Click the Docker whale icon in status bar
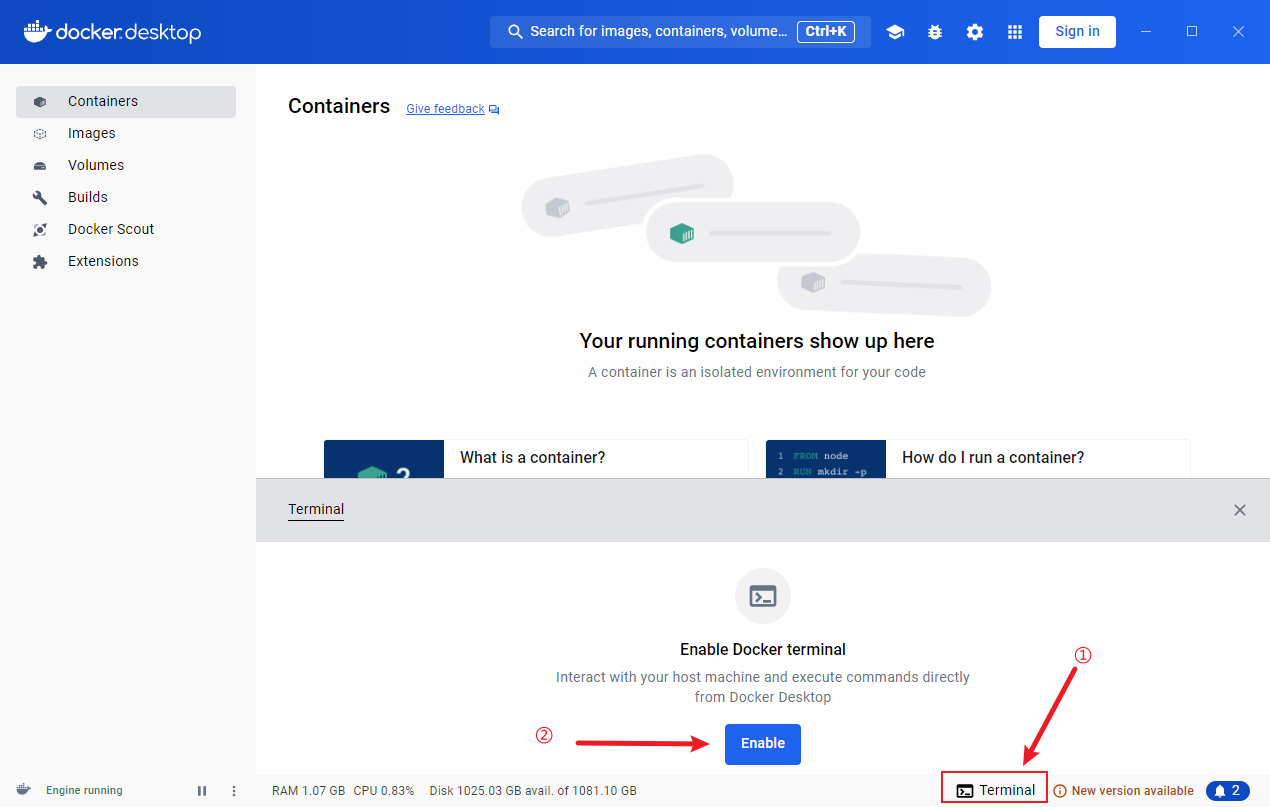 tap(23, 790)
